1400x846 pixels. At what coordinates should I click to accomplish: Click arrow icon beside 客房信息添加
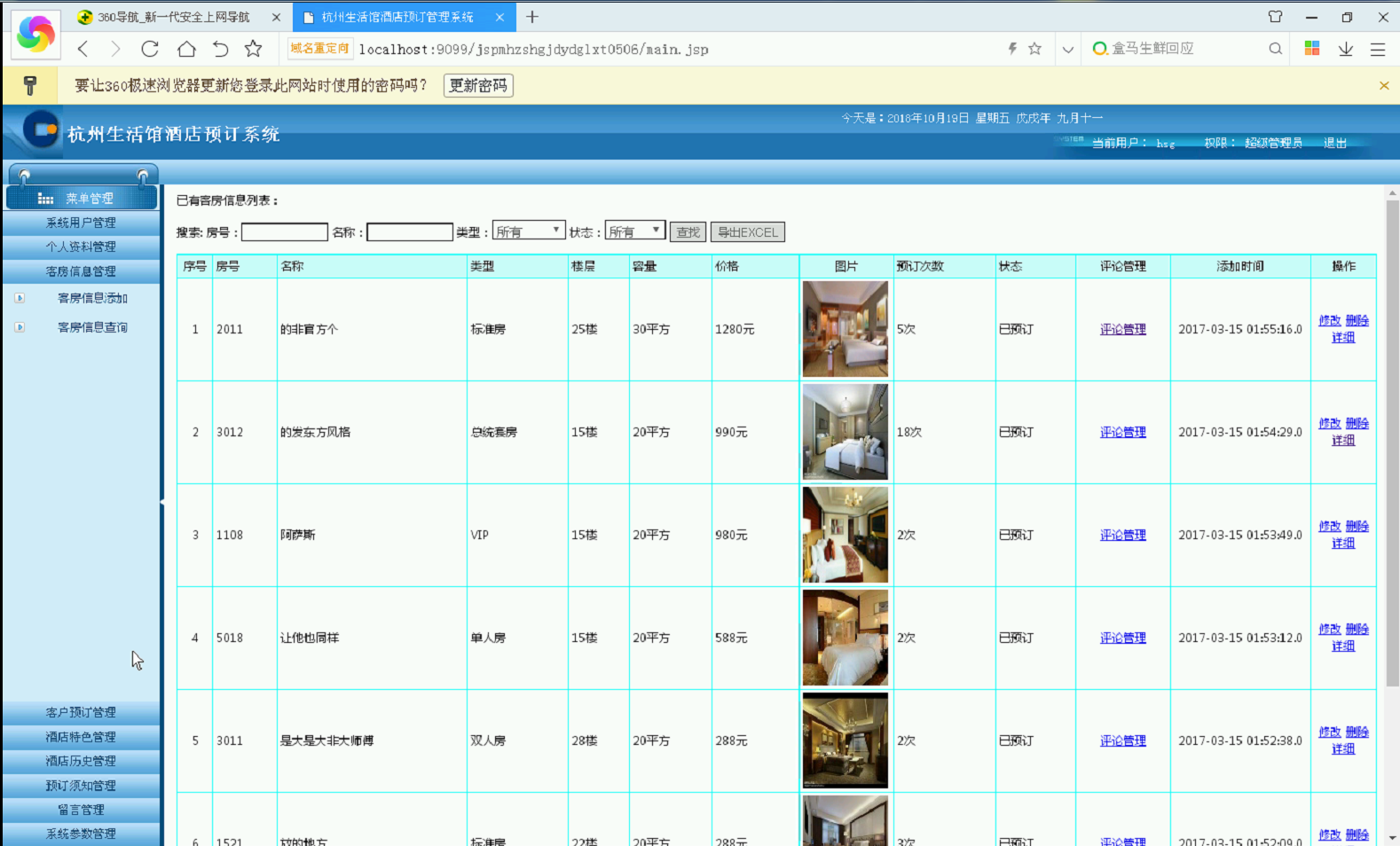pyautogui.click(x=20, y=298)
